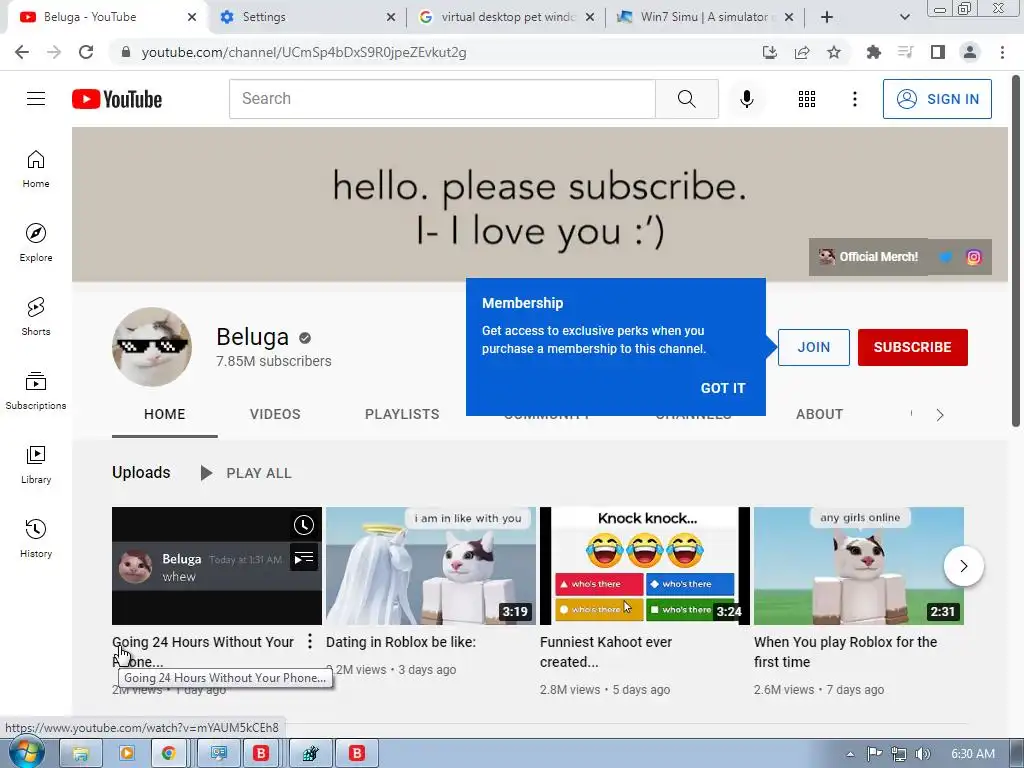Screen dimensions: 1024x768
Task: Open Dating in Roblox be like title
Action: click(400, 642)
